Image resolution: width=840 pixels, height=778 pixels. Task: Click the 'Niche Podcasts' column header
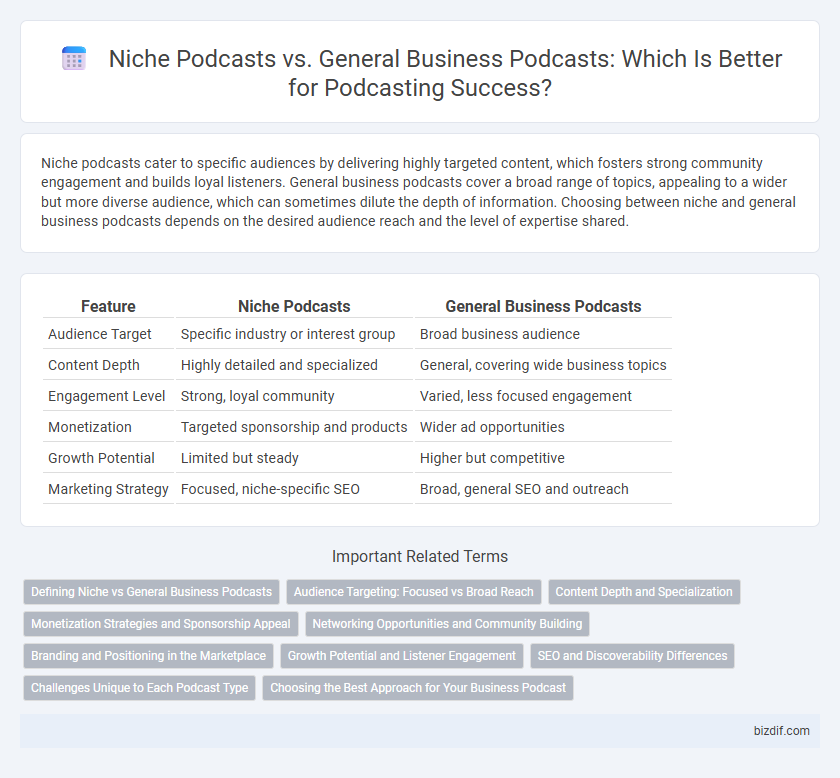[x=294, y=306]
